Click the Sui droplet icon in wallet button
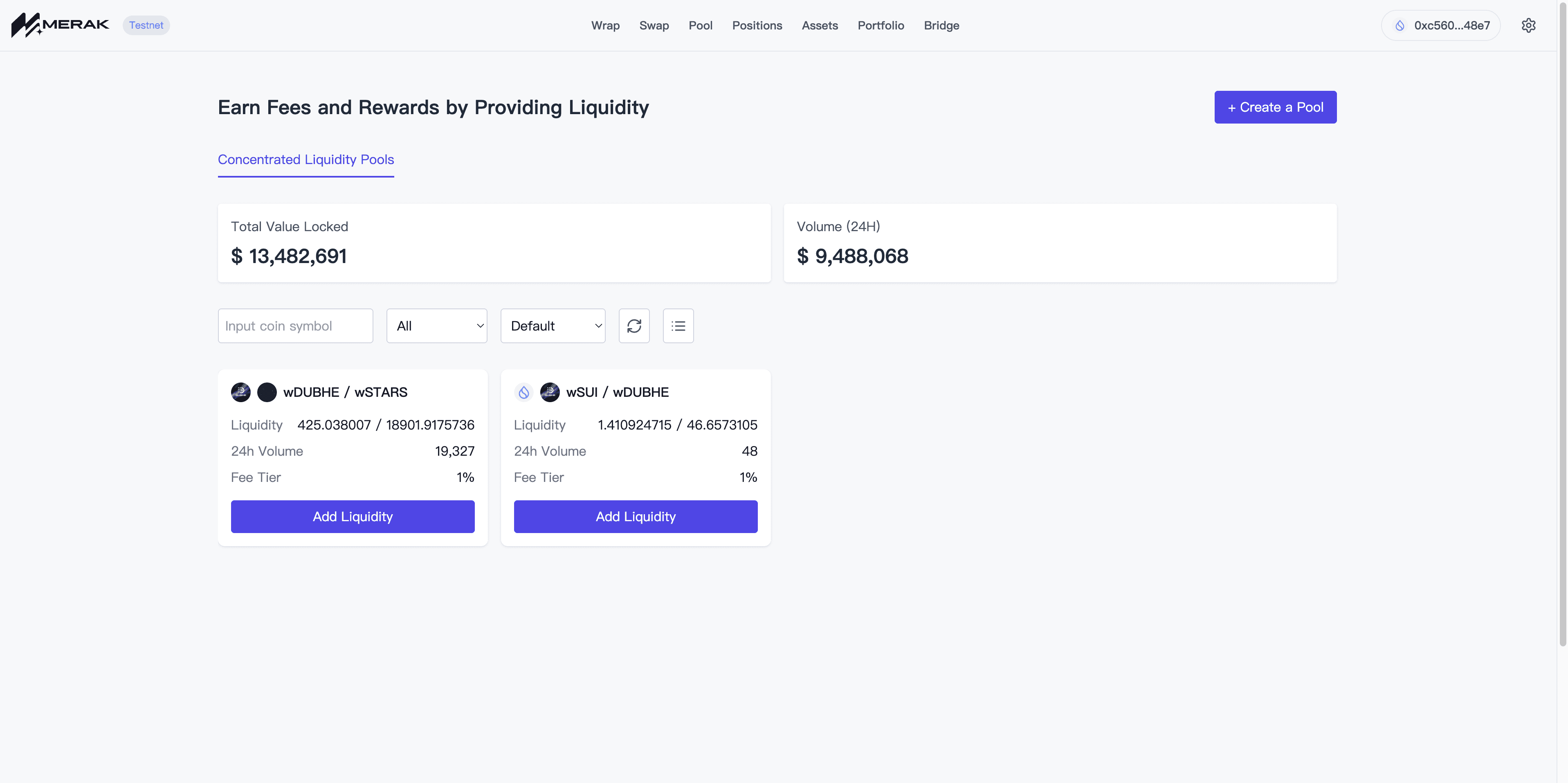The width and height of the screenshot is (1568, 783). (x=1400, y=26)
